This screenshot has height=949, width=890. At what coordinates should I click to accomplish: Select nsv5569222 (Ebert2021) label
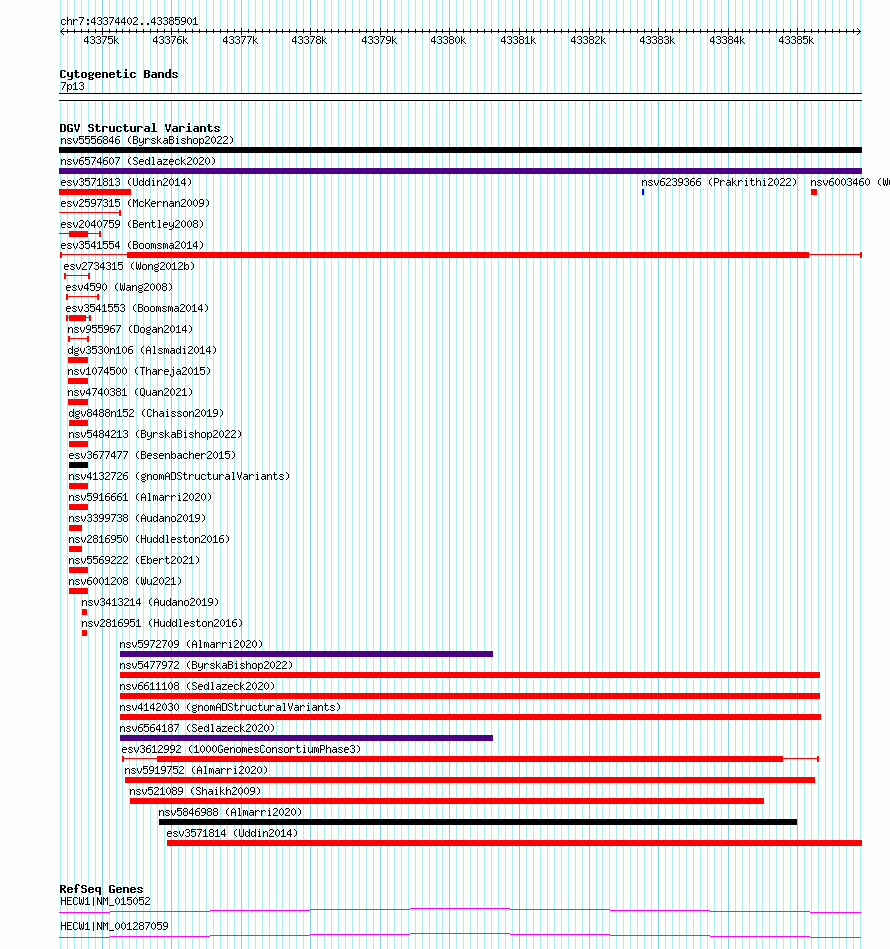click(134, 560)
